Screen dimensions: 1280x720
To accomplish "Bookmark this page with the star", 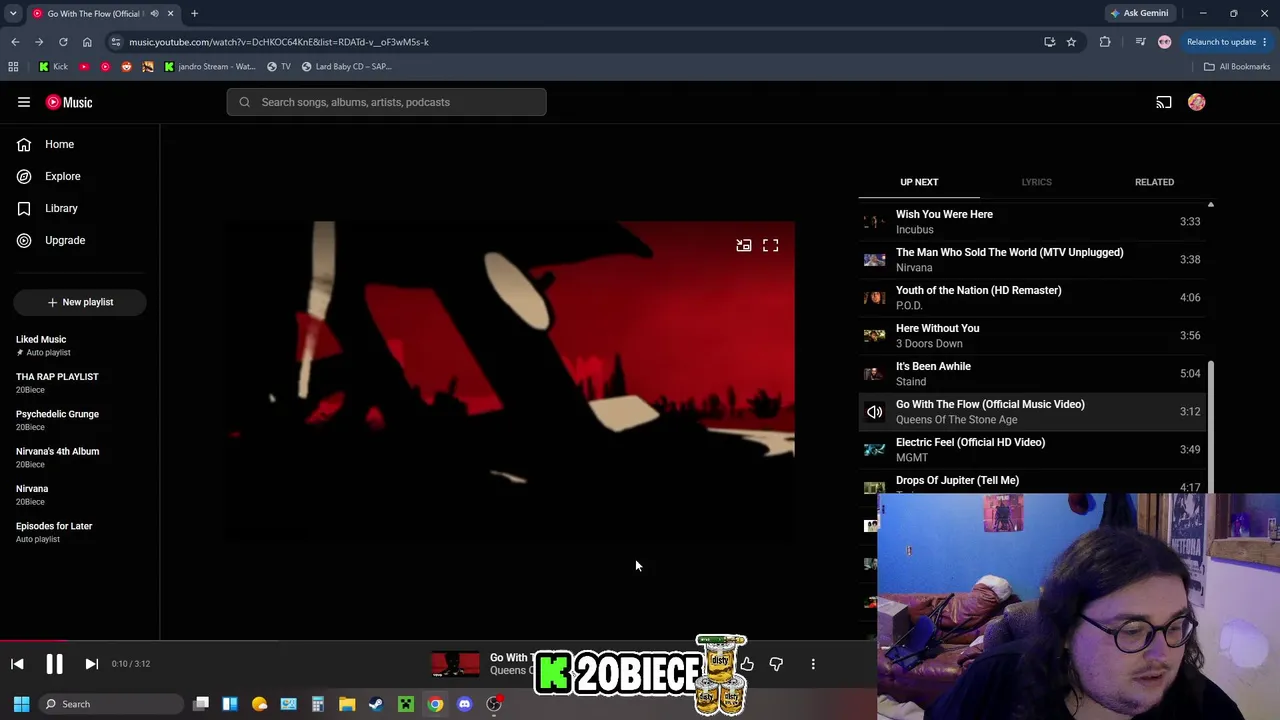I will (x=1071, y=42).
